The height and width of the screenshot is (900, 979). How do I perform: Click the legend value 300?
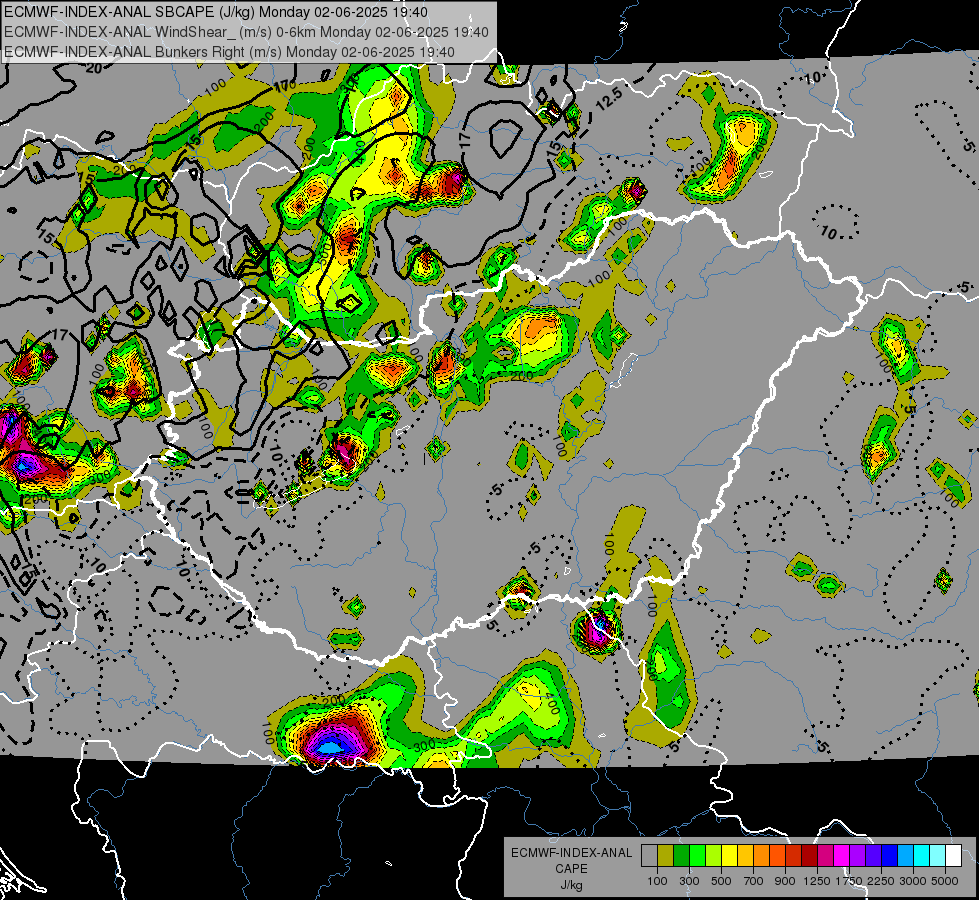coord(689,881)
